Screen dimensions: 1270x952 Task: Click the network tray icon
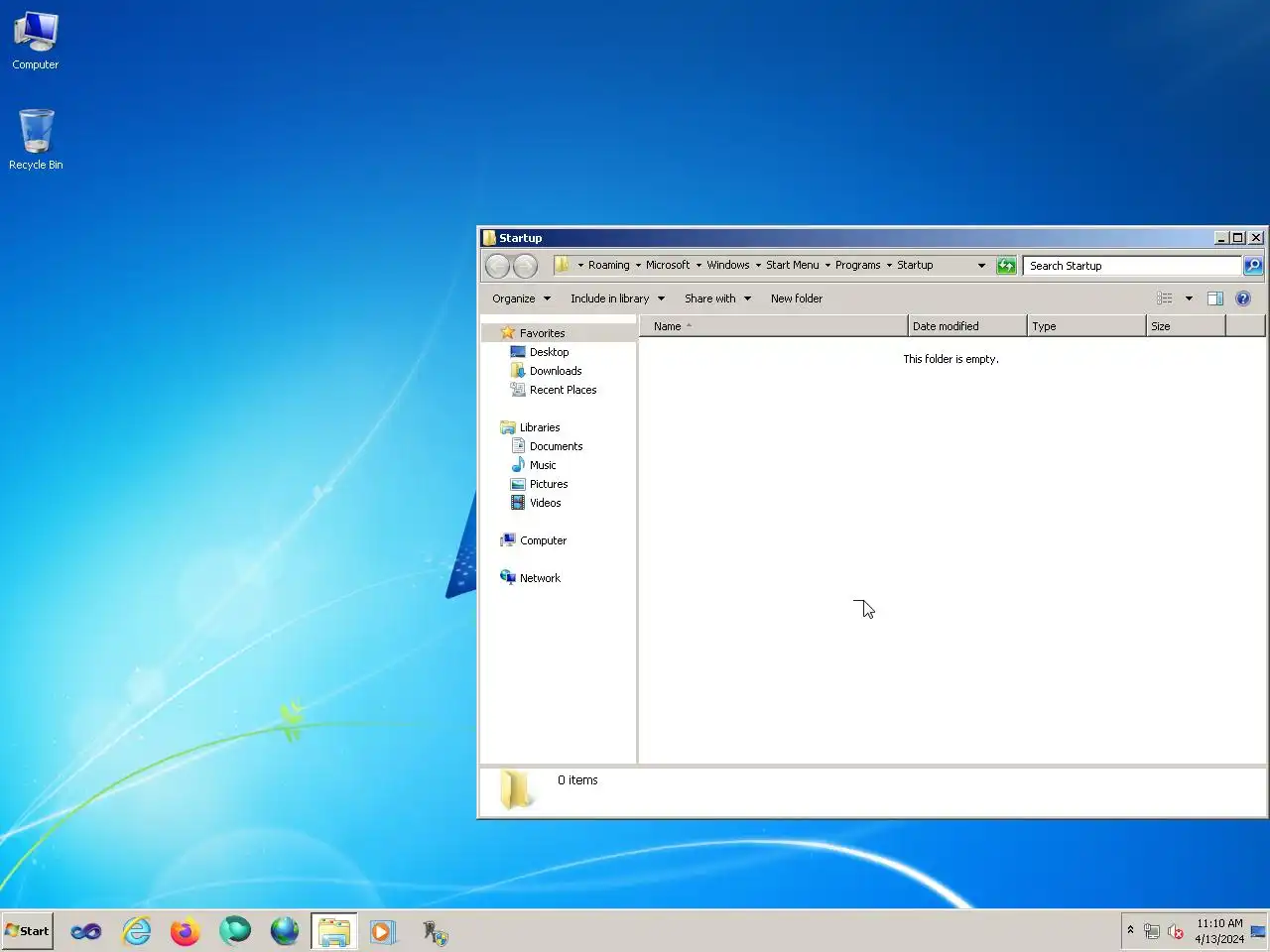tap(1152, 931)
